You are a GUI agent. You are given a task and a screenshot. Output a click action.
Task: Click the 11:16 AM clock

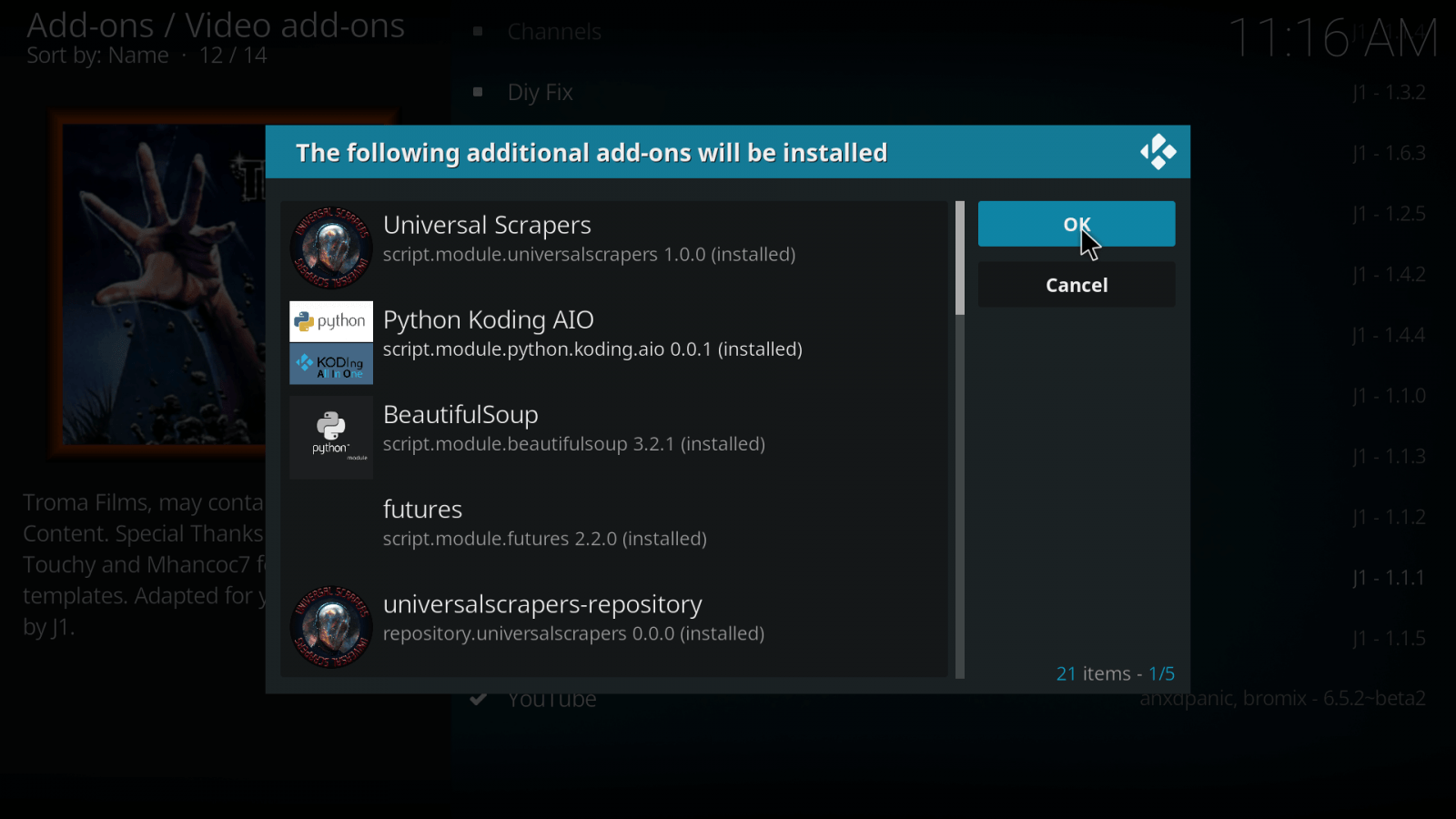tap(1333, 38)
